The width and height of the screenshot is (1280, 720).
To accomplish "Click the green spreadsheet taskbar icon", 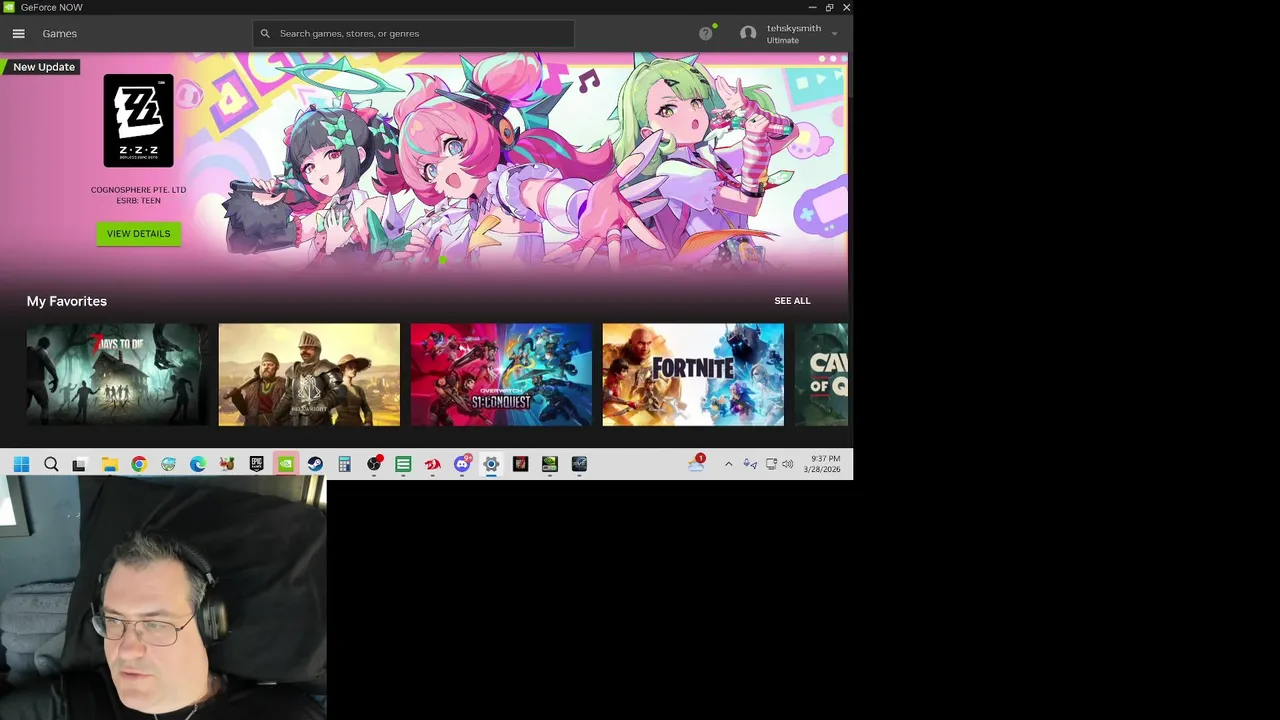I will [403, 464].
